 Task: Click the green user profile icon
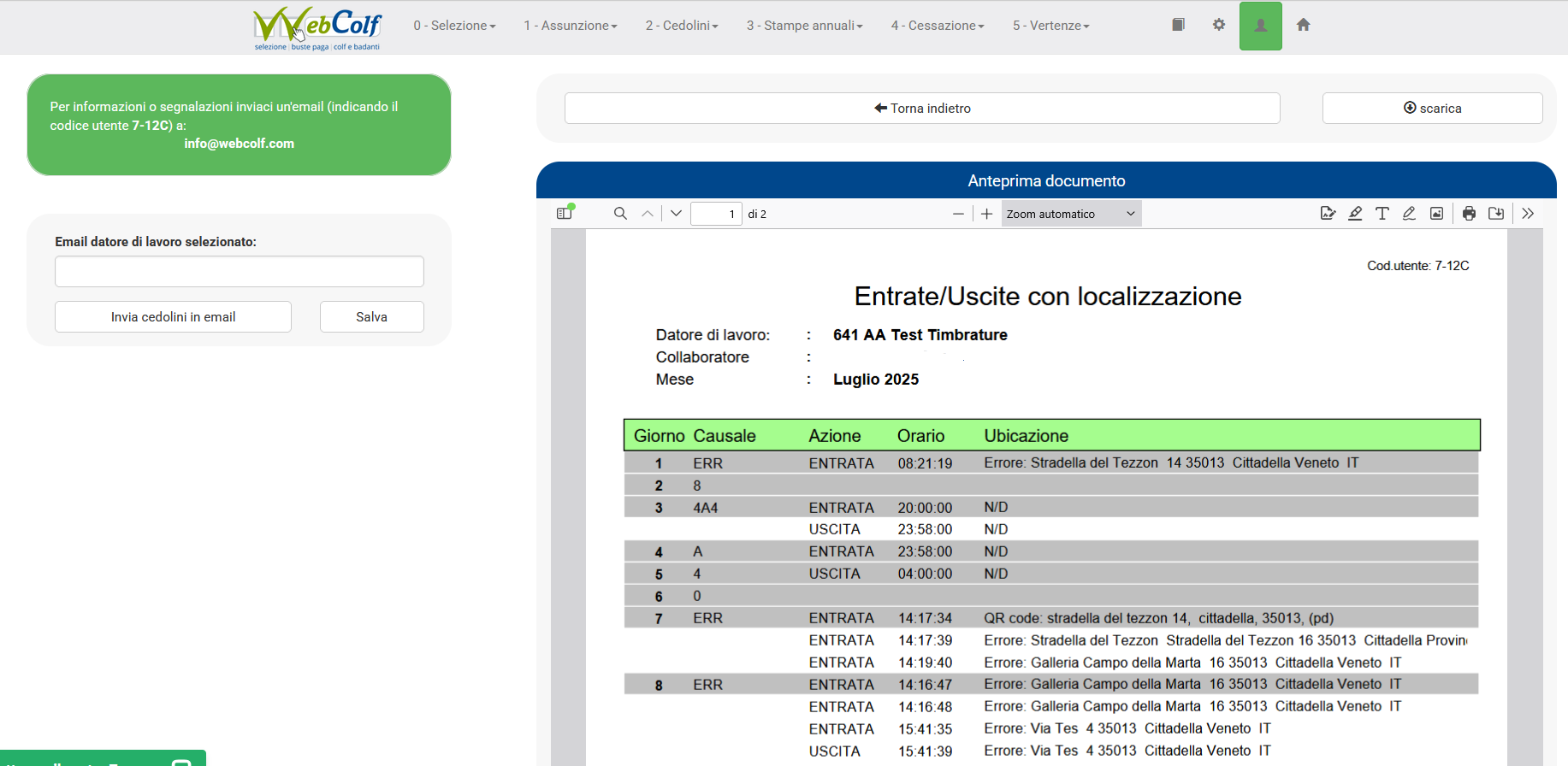[x=1260, y=26]
